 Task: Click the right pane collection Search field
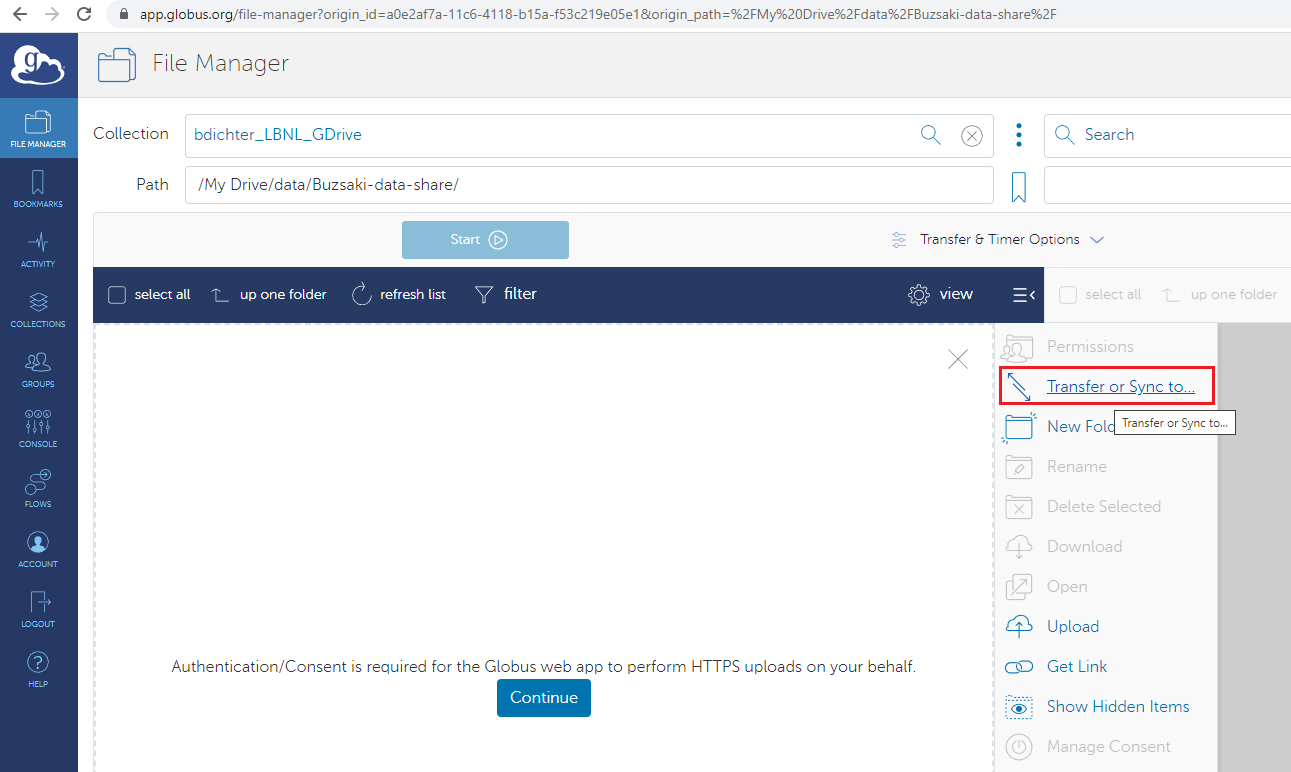pos(1167,136)
